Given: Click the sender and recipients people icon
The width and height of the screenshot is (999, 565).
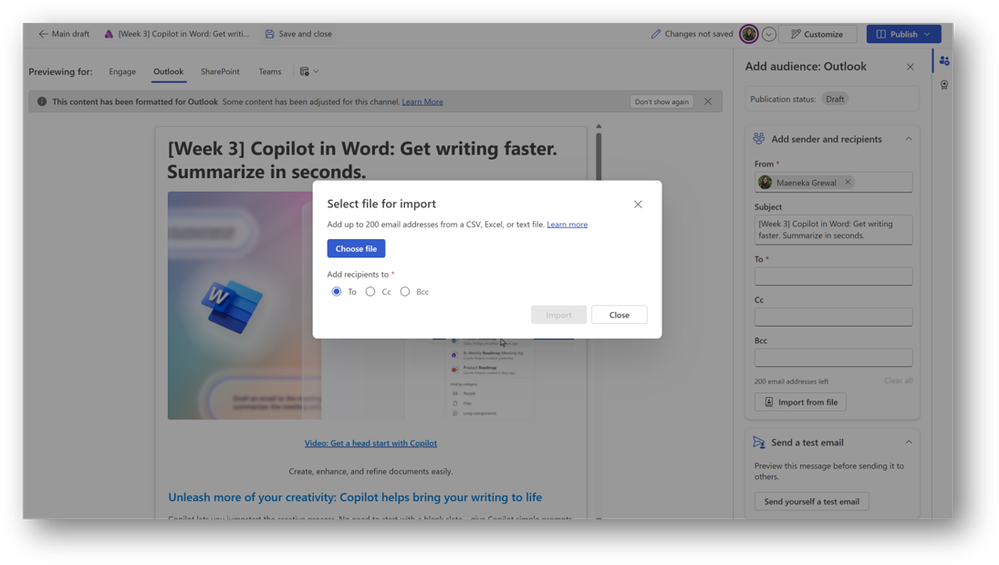Looking at the screenshot, I should click(x=759, y=138).
